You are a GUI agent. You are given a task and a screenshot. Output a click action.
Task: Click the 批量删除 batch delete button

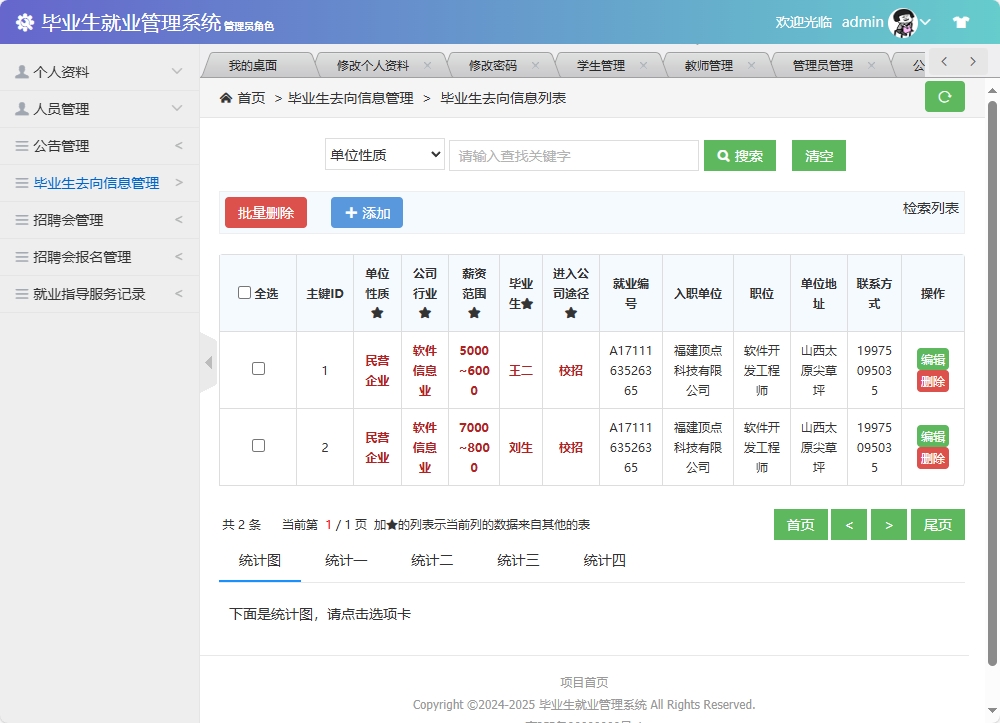(265, 213)
